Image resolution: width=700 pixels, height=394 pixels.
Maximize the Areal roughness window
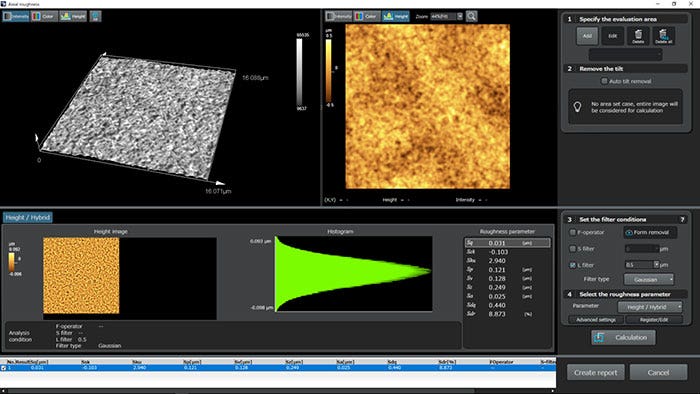[674, 4]
